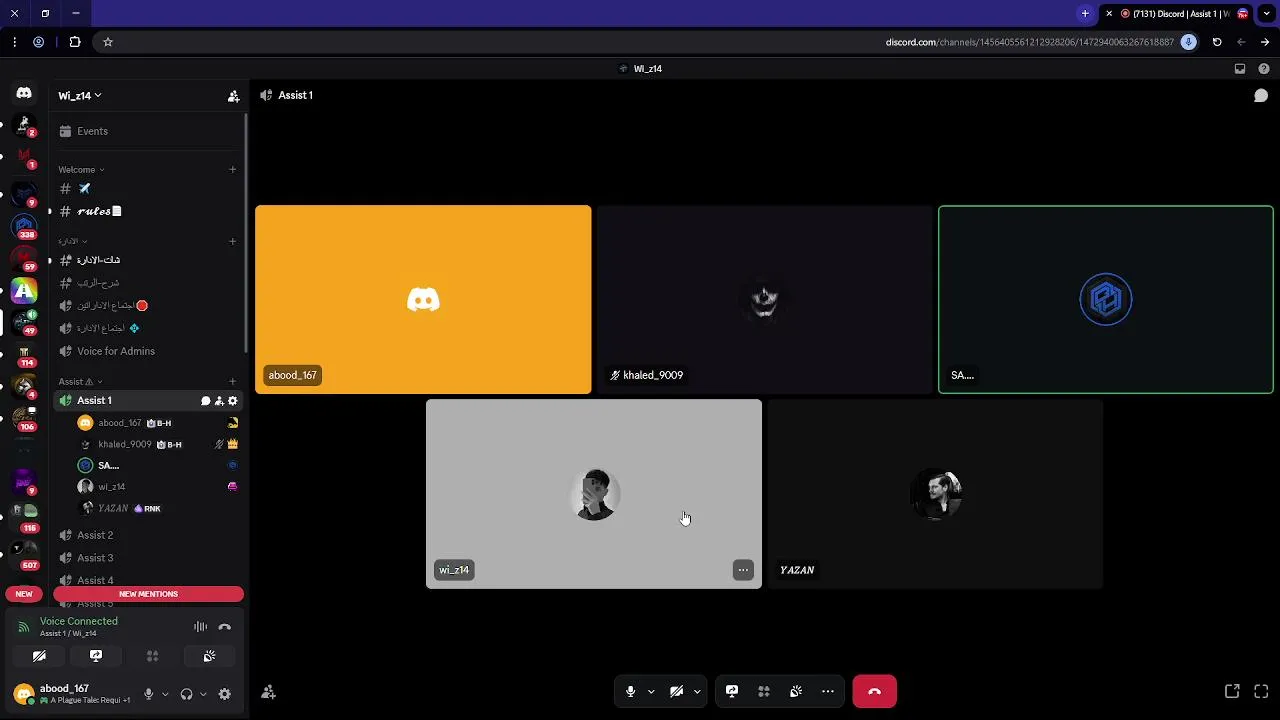Launch activities icon in voice panel
The width and height of the screenshot is (1280, 720).
[x=153, y=656]
